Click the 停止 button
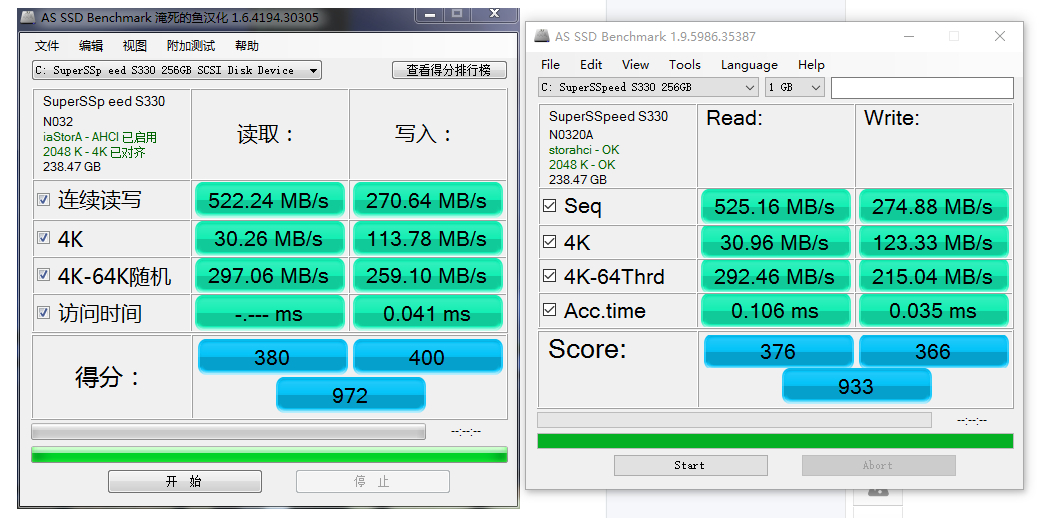This screenshot has height=518, width=1041. (372, 481)
